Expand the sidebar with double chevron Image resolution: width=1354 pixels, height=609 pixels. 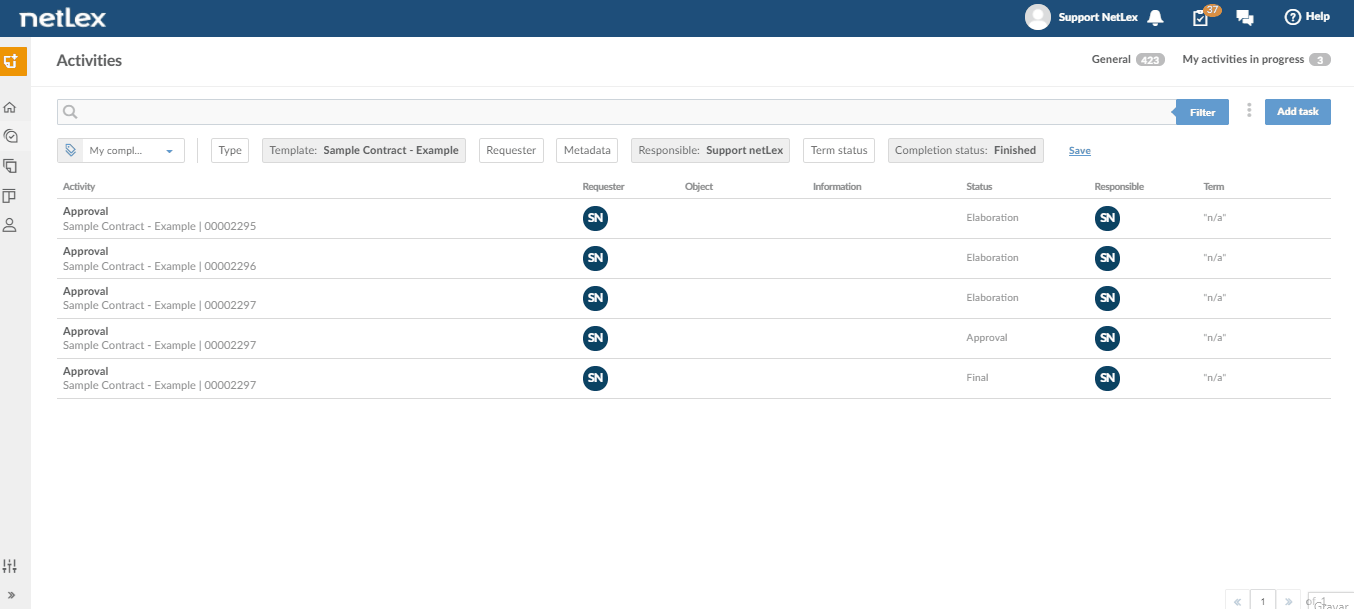click(11, 595)
